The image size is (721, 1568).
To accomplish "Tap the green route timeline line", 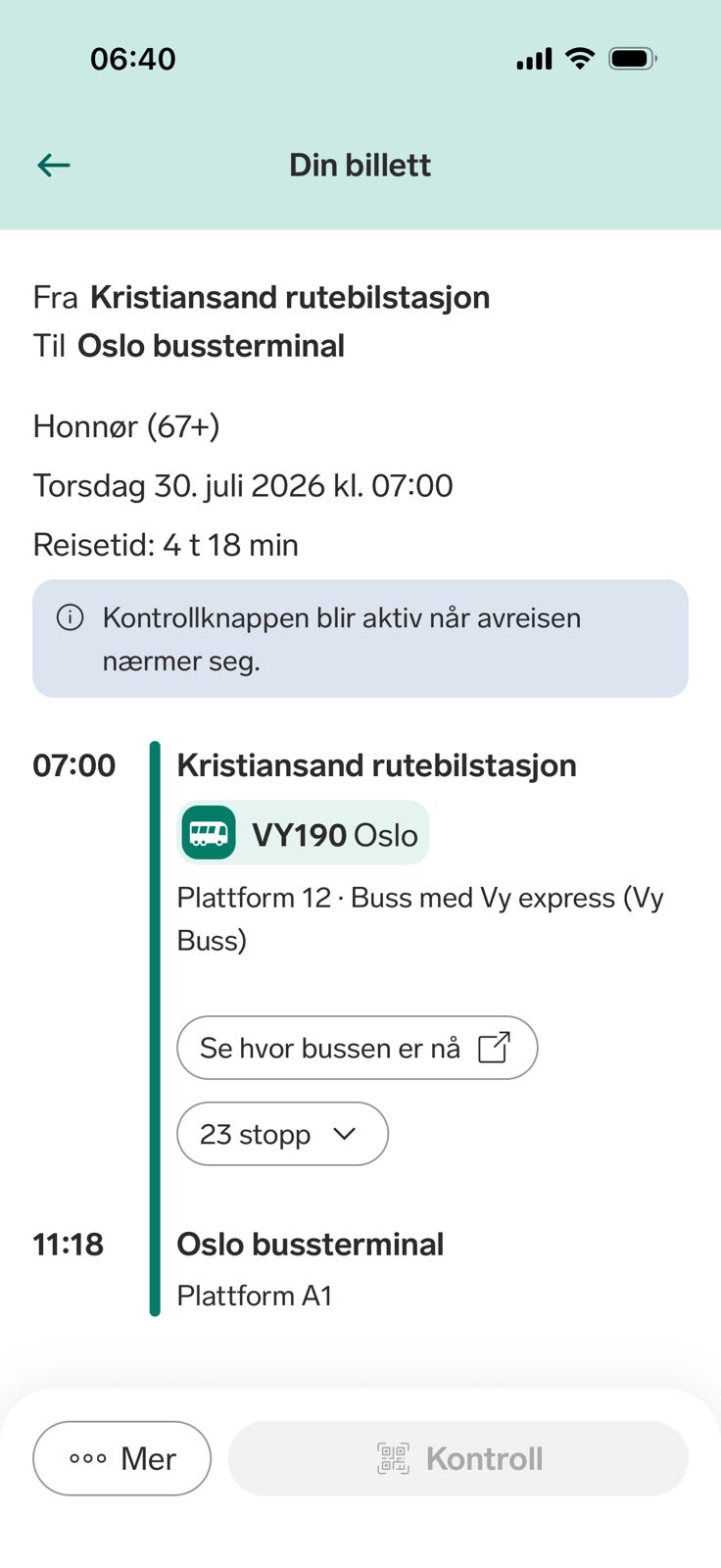I will click(155, 1029).
